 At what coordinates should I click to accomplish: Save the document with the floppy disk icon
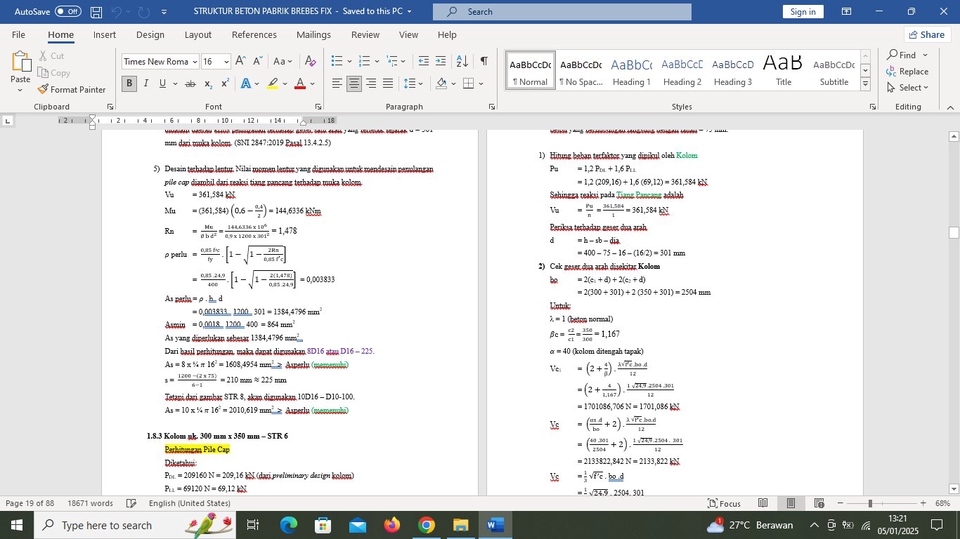(x=96, y=12)
